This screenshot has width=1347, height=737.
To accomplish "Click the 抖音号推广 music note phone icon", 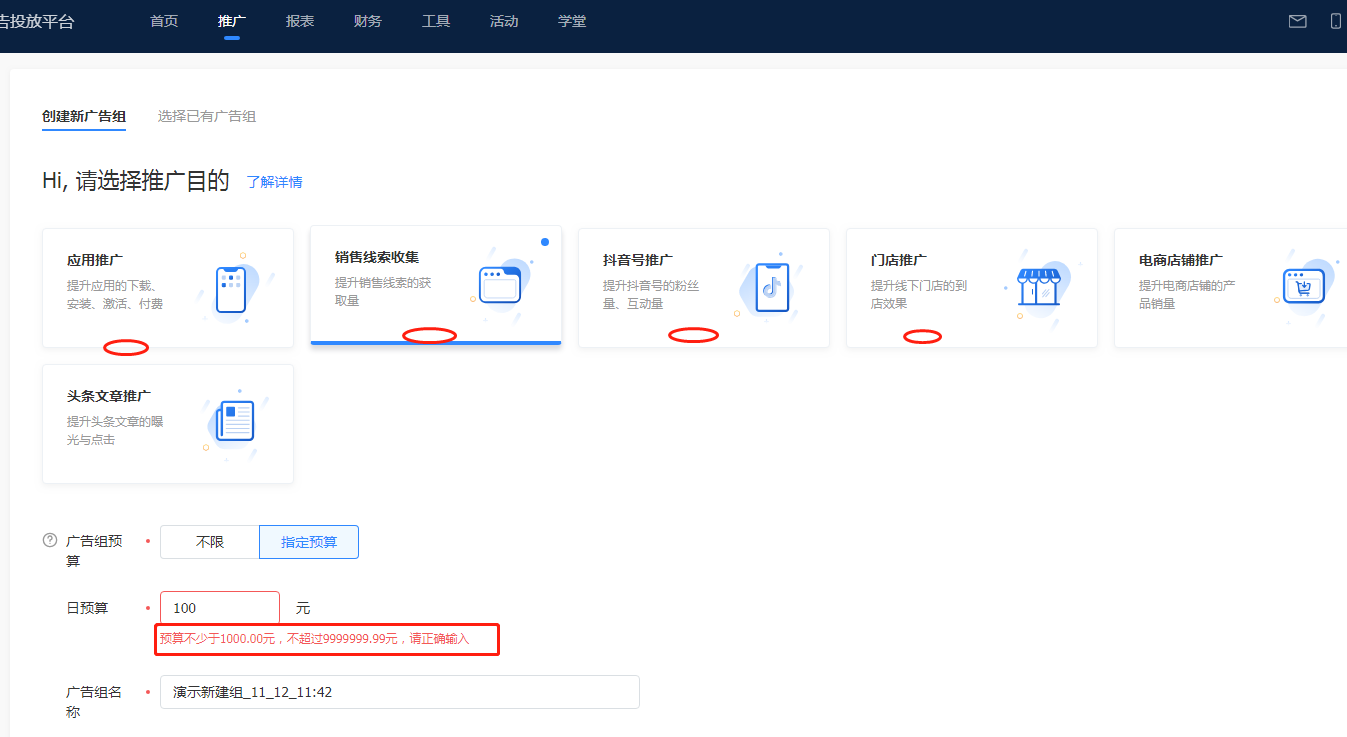I will coord(771,287).
